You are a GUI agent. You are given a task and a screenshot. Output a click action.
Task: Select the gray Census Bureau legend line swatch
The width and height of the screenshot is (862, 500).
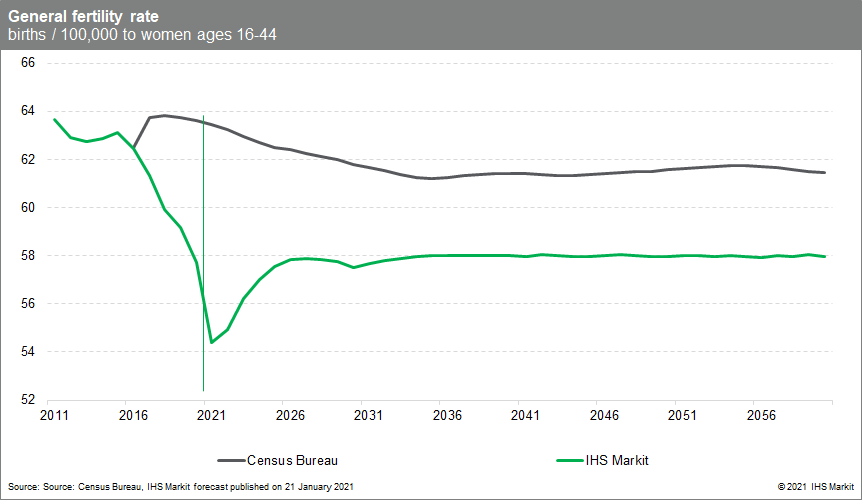click(x=232, y=461)
